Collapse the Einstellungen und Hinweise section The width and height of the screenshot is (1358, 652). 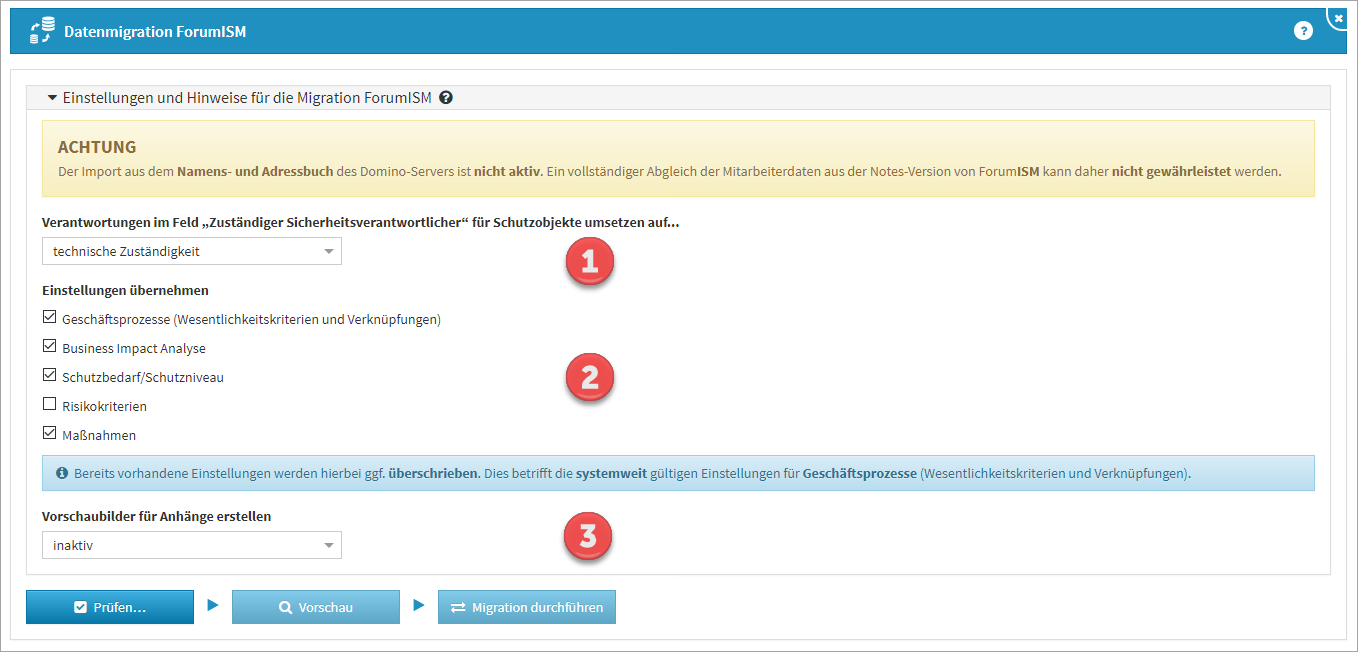click(x=52, y=98)
